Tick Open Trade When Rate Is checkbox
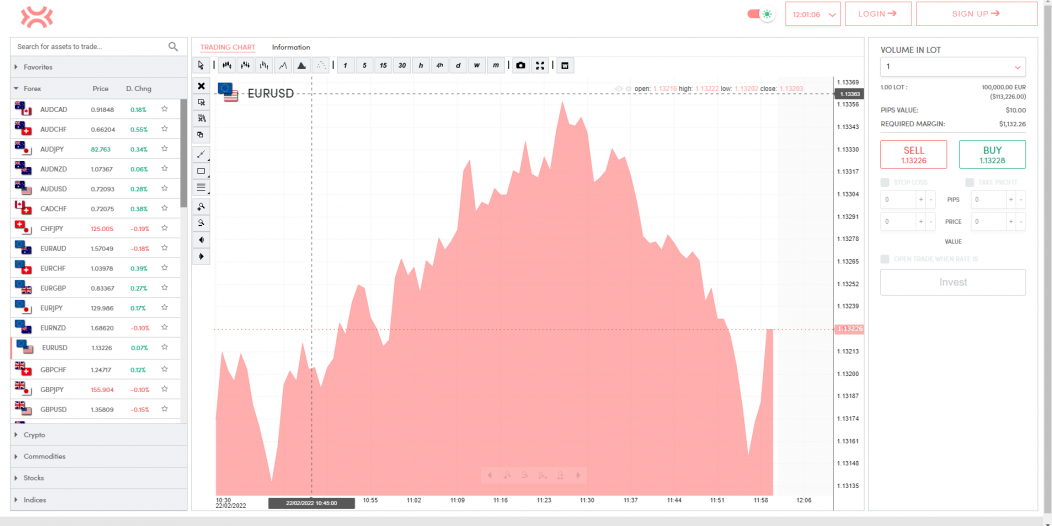1052x526 pixels. pyautogui.click(x=885, y=259)
